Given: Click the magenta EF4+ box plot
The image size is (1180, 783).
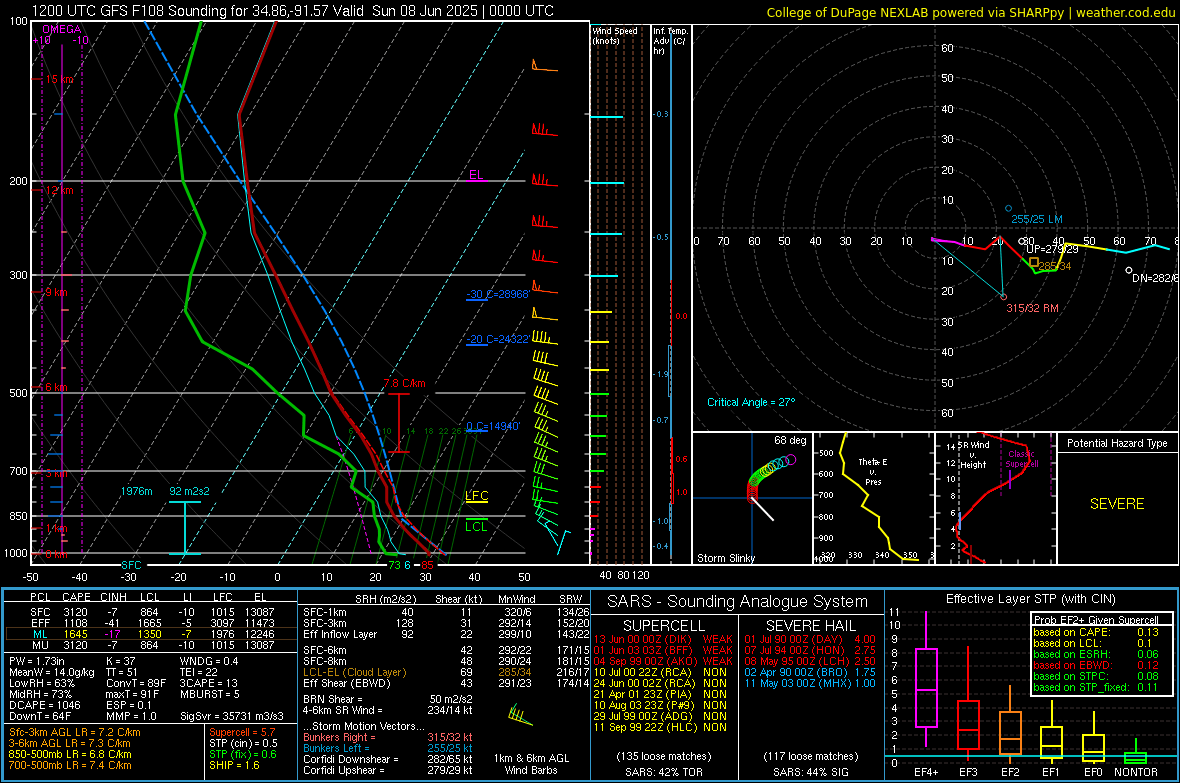Looking at the screenshot, I should (926, 681).
